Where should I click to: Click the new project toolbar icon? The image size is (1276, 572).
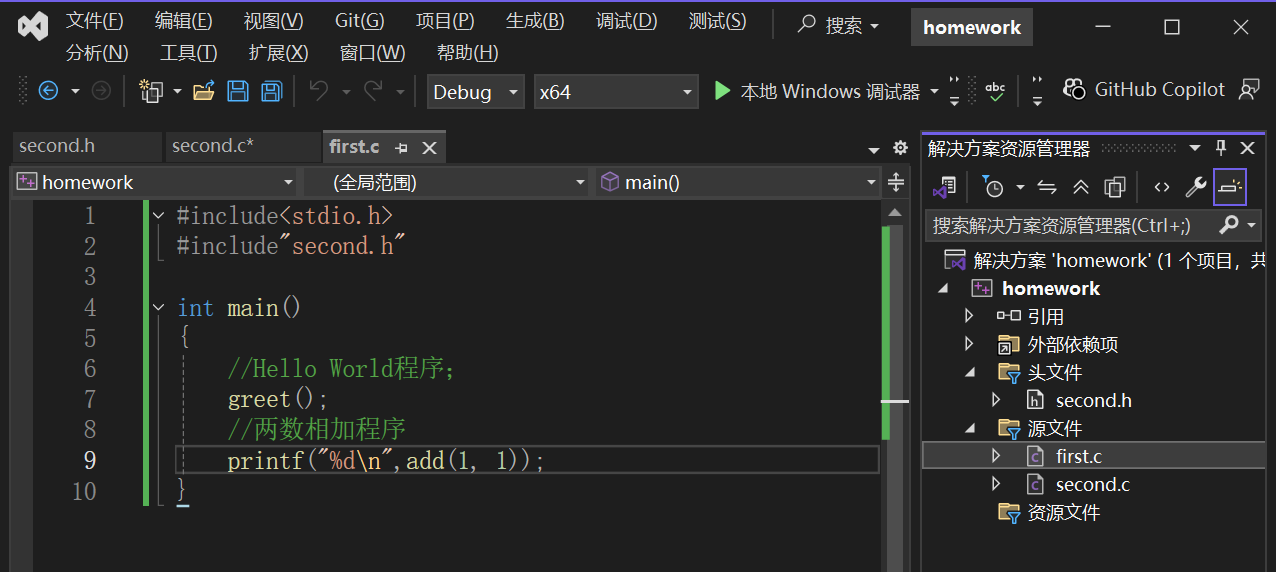(x=151, y=92)
